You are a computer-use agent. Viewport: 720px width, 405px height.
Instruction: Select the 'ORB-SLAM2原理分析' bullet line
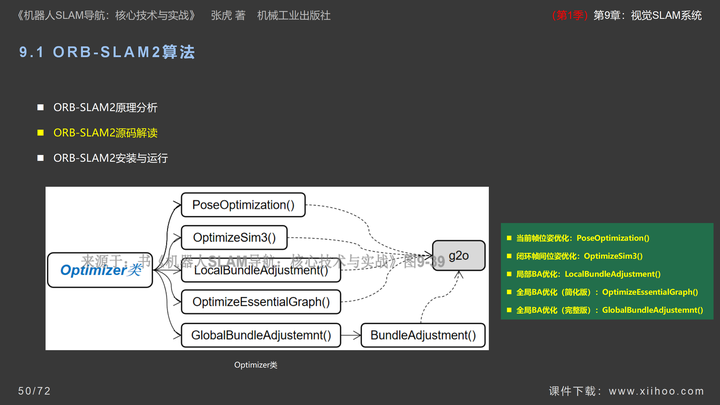[x=105, y=107]
